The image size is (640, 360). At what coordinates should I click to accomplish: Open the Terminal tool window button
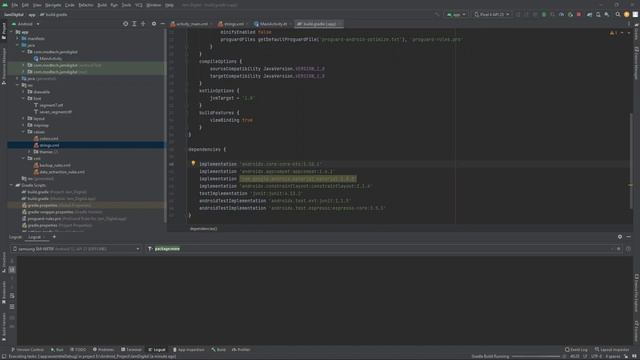[x=131, y=350]
